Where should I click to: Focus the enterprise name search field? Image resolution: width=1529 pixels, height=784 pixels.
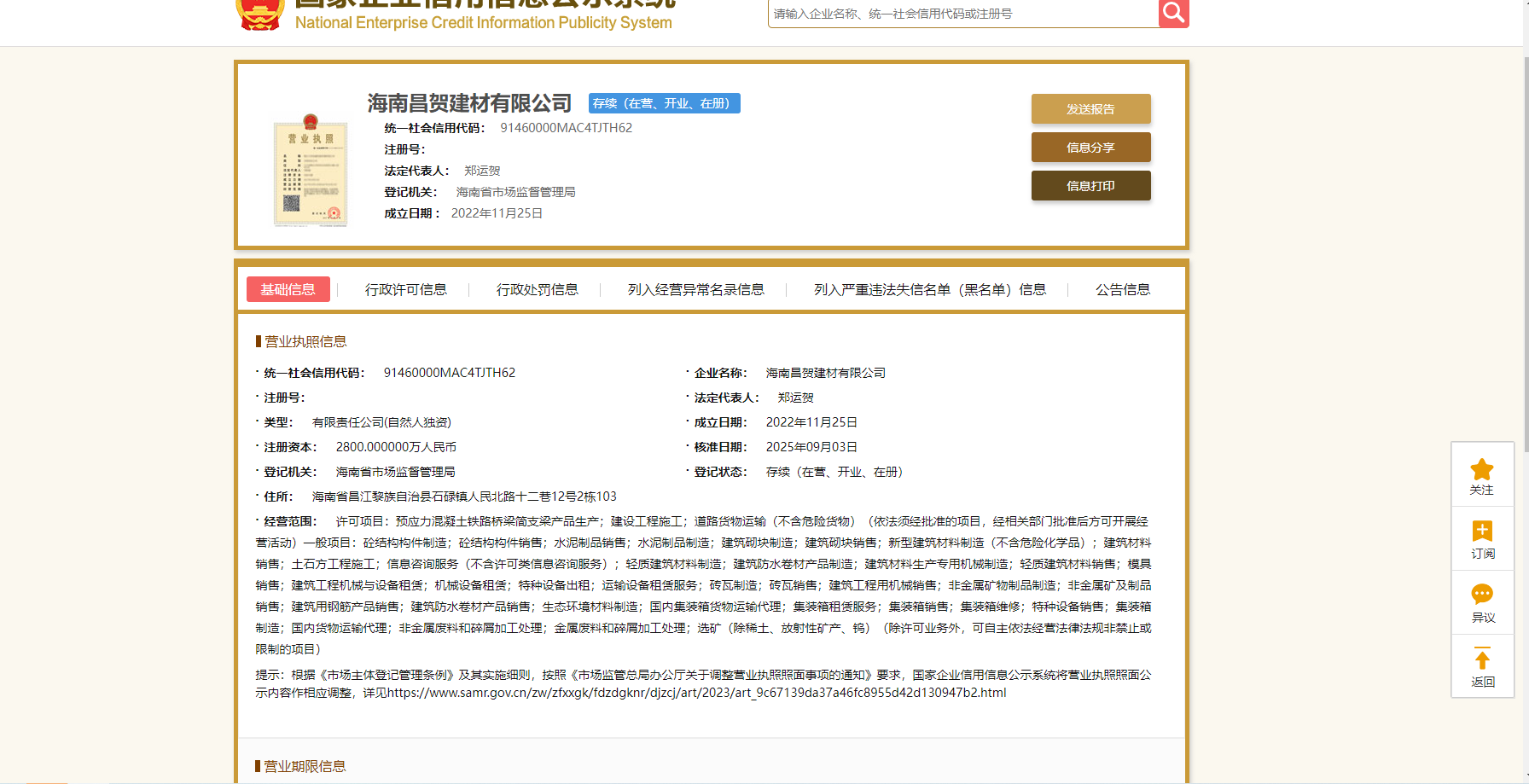963,14
